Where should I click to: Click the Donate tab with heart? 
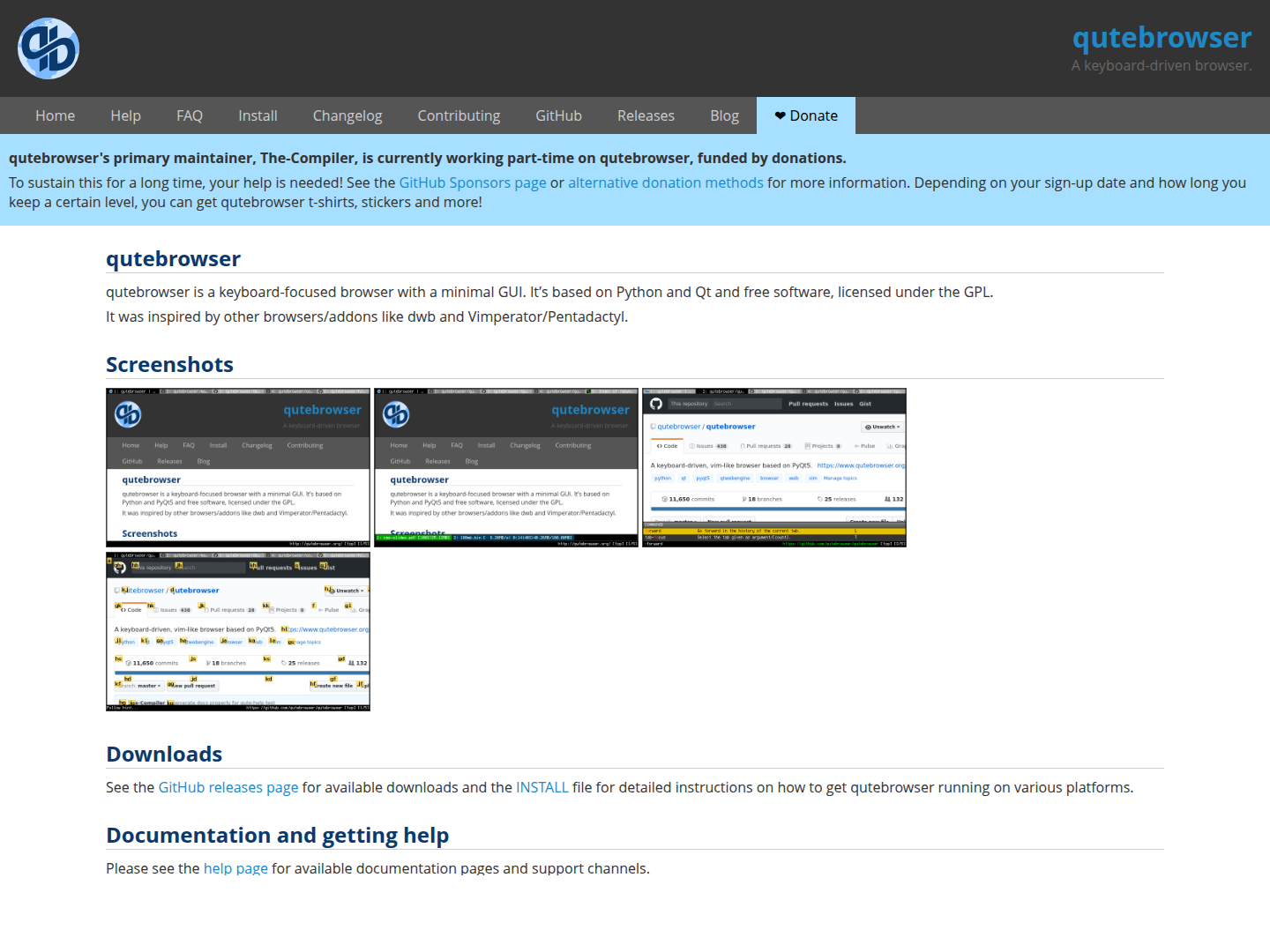(x=806, y=115)
